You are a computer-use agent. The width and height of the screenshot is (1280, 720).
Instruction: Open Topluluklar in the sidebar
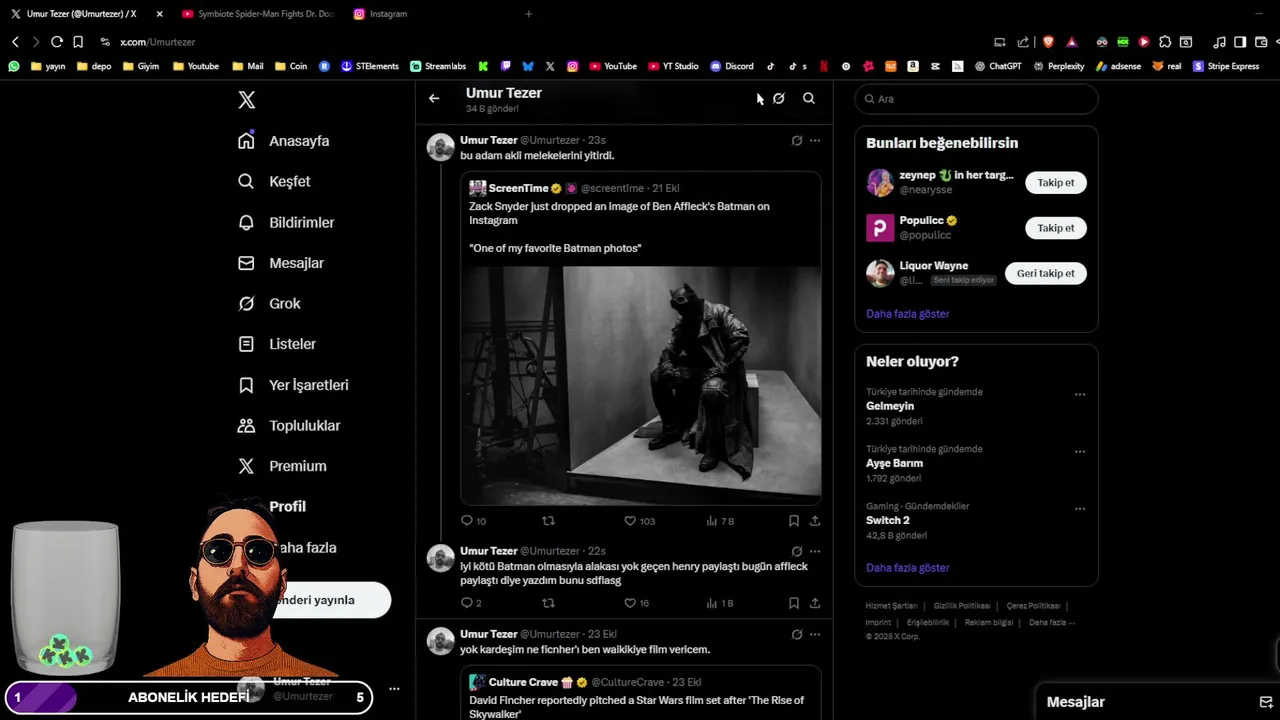[289, 425]
